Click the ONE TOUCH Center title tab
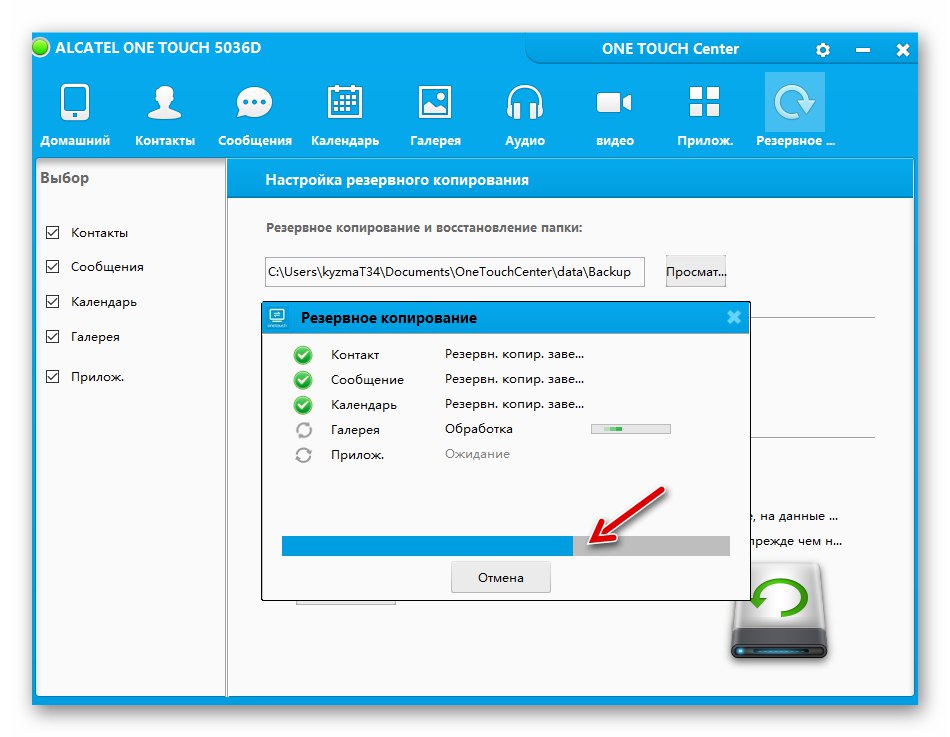The width and height of the screenshot is (950, 737). [x=670, y=49]
